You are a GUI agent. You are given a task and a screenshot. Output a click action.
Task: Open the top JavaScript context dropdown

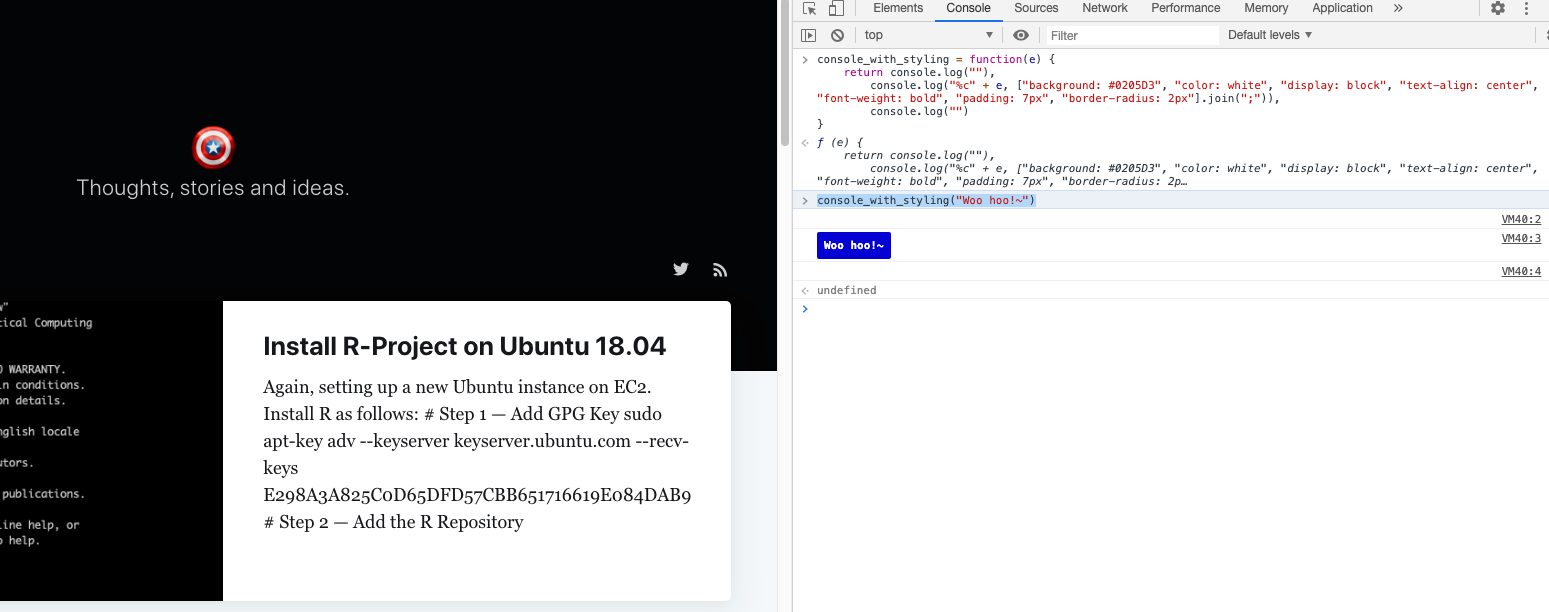pos(929,35)
